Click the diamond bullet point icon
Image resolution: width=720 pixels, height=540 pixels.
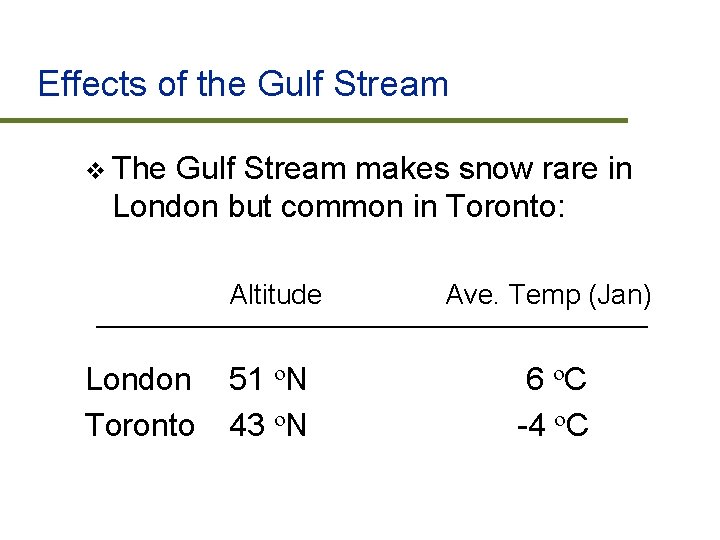click(95, 172)
